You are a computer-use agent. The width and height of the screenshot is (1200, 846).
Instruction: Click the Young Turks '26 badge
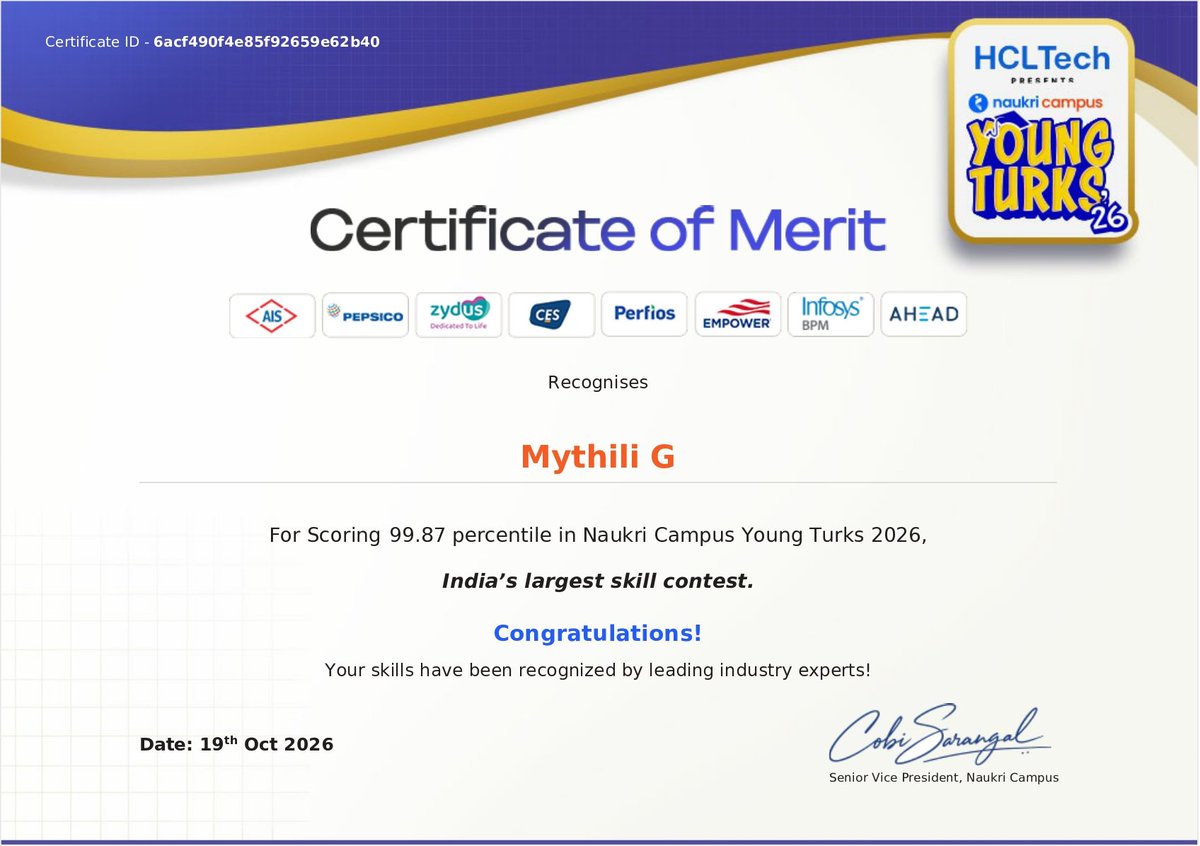click(1041, 131)
